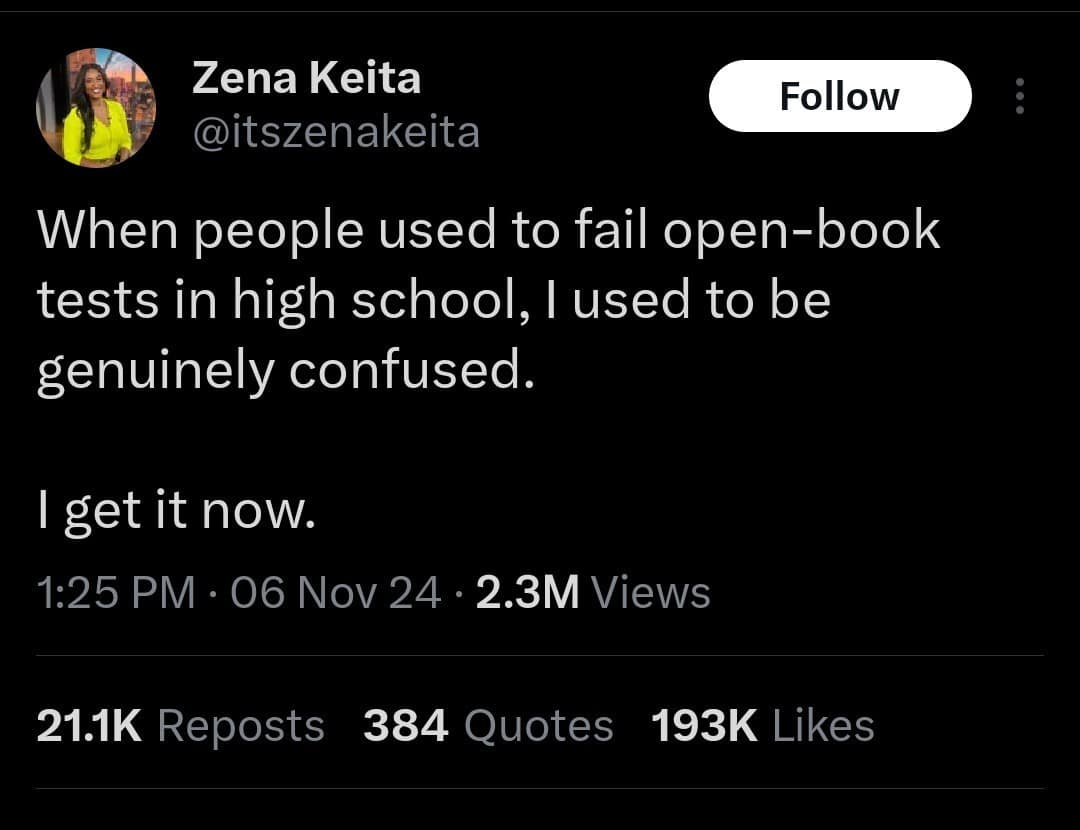View the 21.1K reposts count
1080x830 pixels.
88,726
